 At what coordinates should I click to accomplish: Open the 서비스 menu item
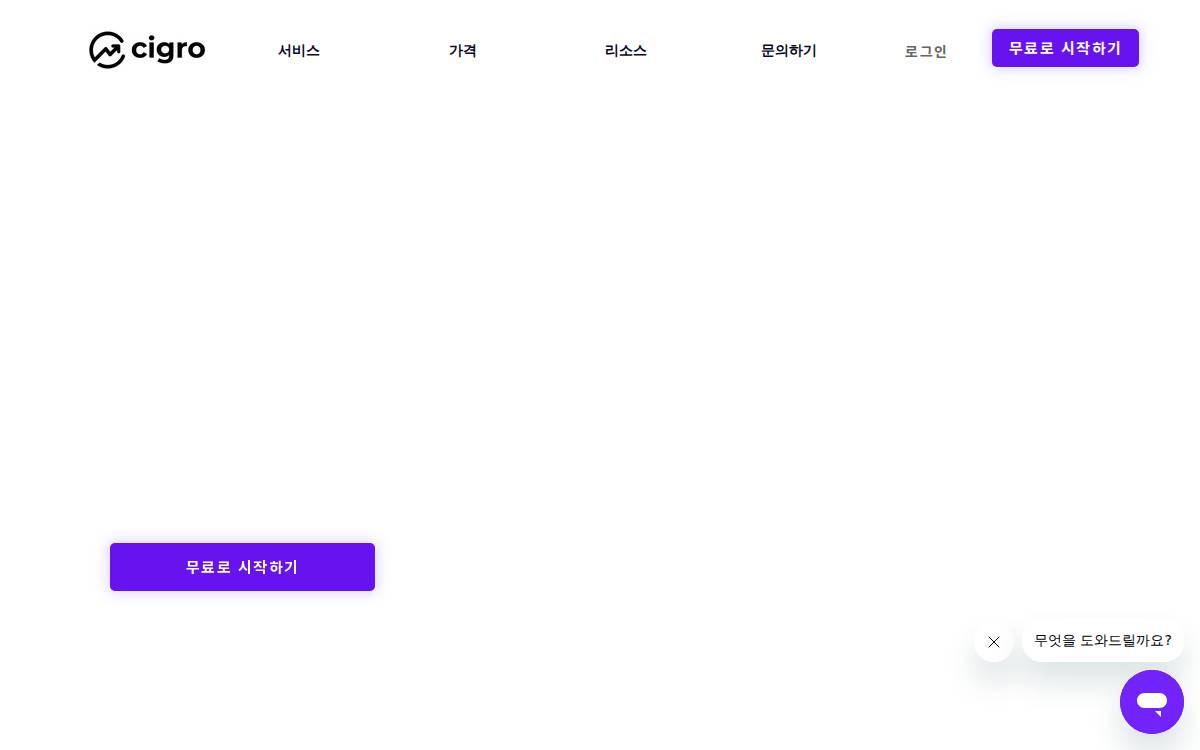pyautogui.click(x=299, y=51)
